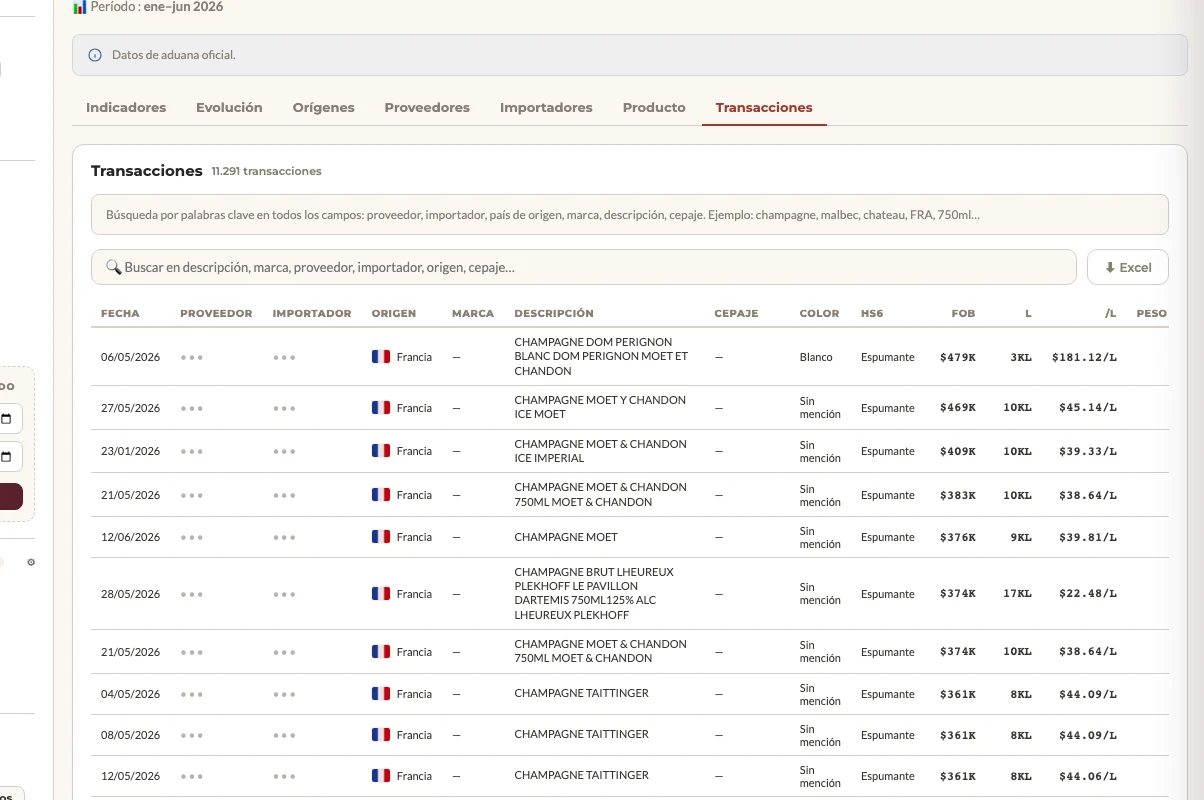Click the France flag in the 08/05/2026 row

381,735
